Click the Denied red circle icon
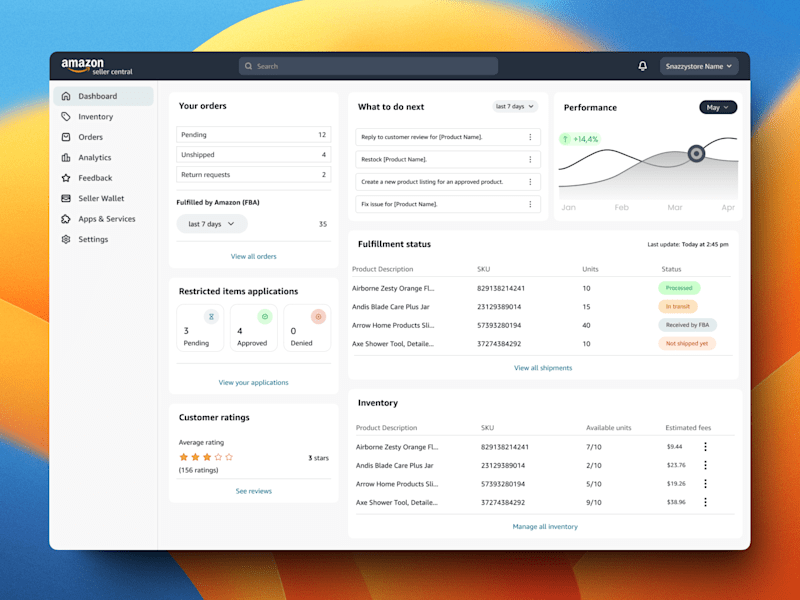The width and height of the screenshot is (800, 600). pyautogui.click(x=318, y=317)
